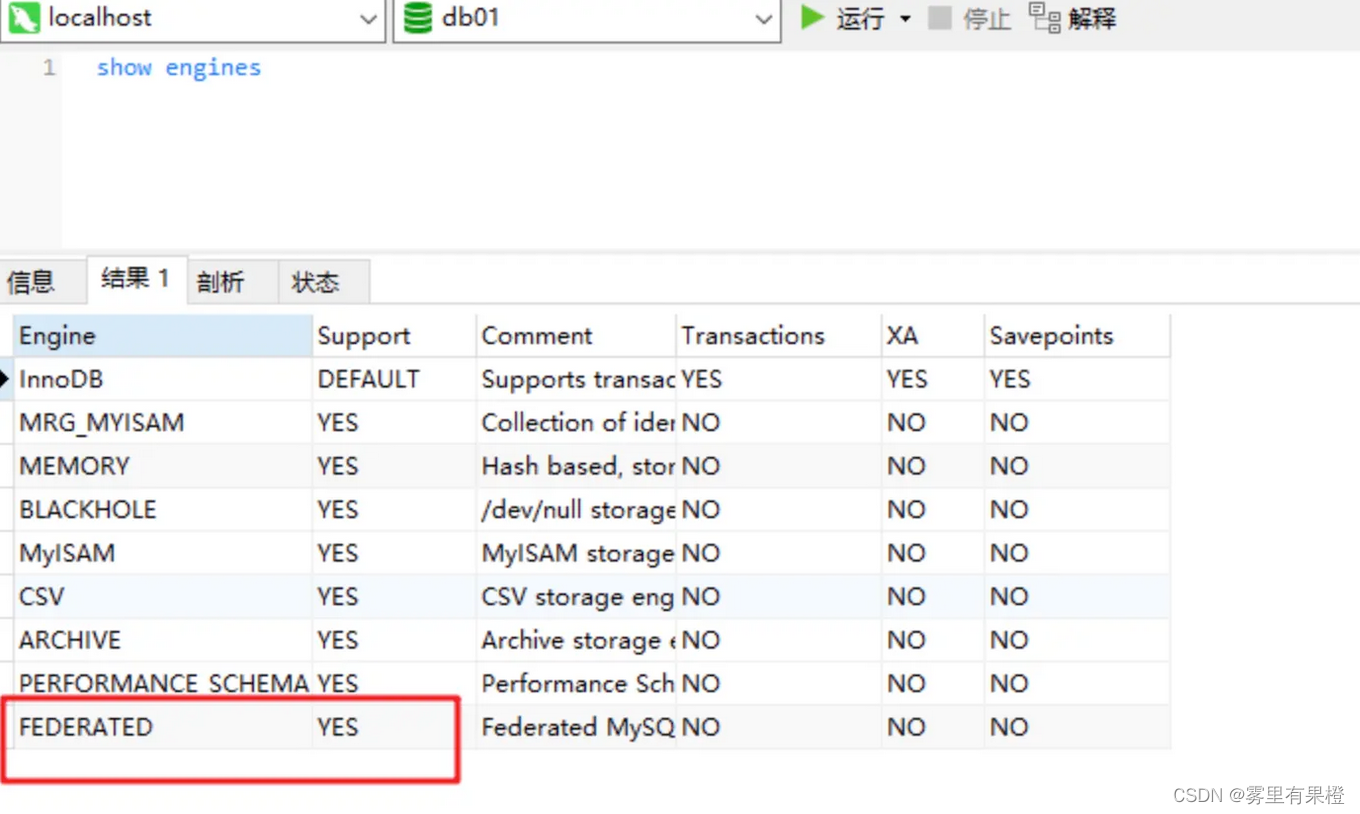Click the db01 database icon
This screenshot has height=814, width=1360.
click(x=418, y=18)
